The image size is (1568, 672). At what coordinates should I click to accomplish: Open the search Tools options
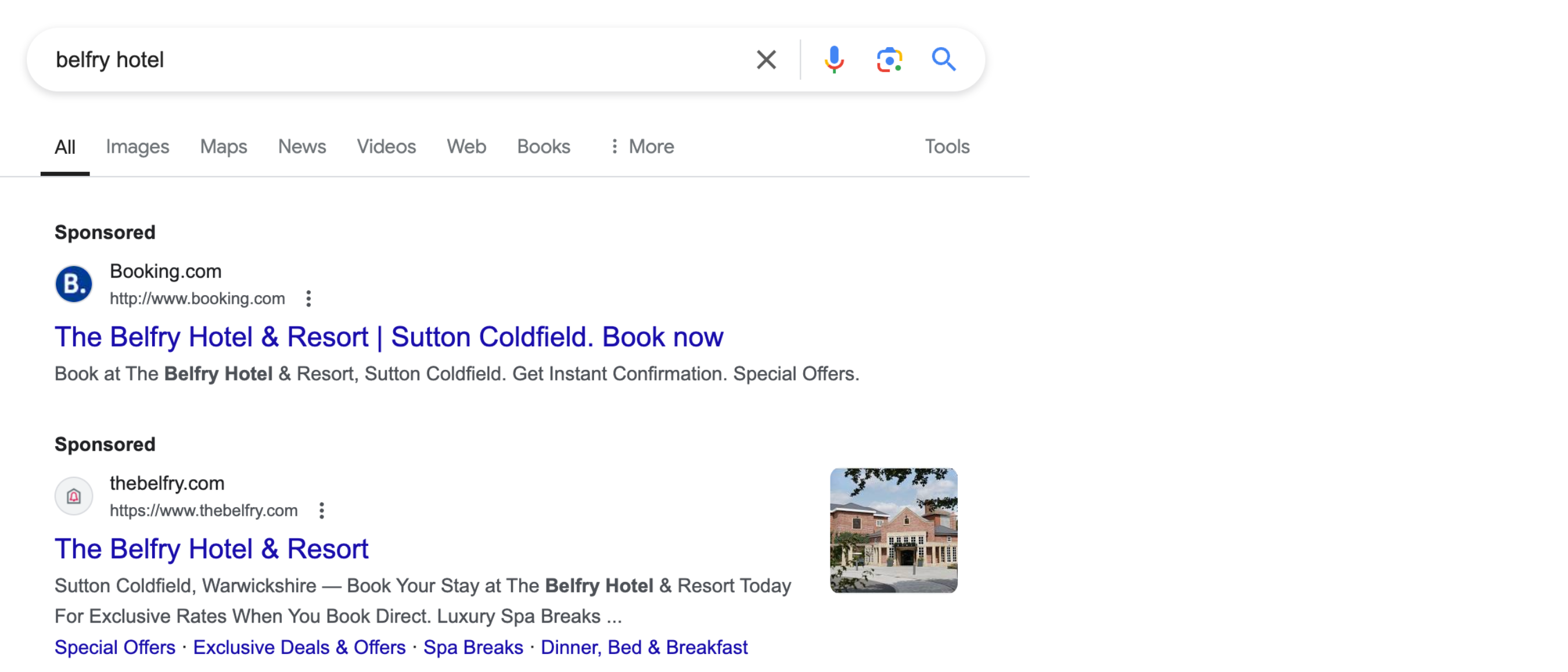(x=947, y=147)
